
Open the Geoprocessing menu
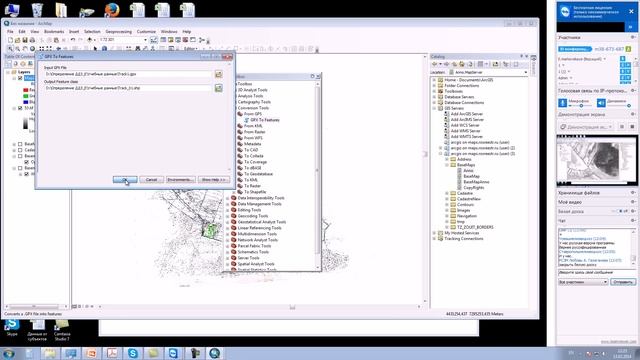click(119, 31)
